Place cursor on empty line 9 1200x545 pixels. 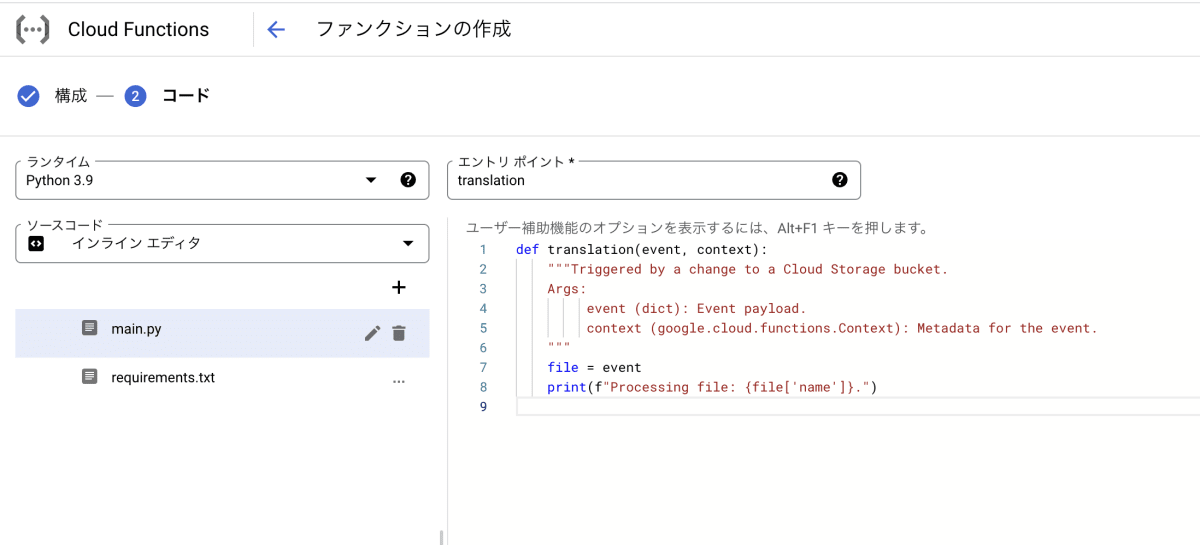858,406
